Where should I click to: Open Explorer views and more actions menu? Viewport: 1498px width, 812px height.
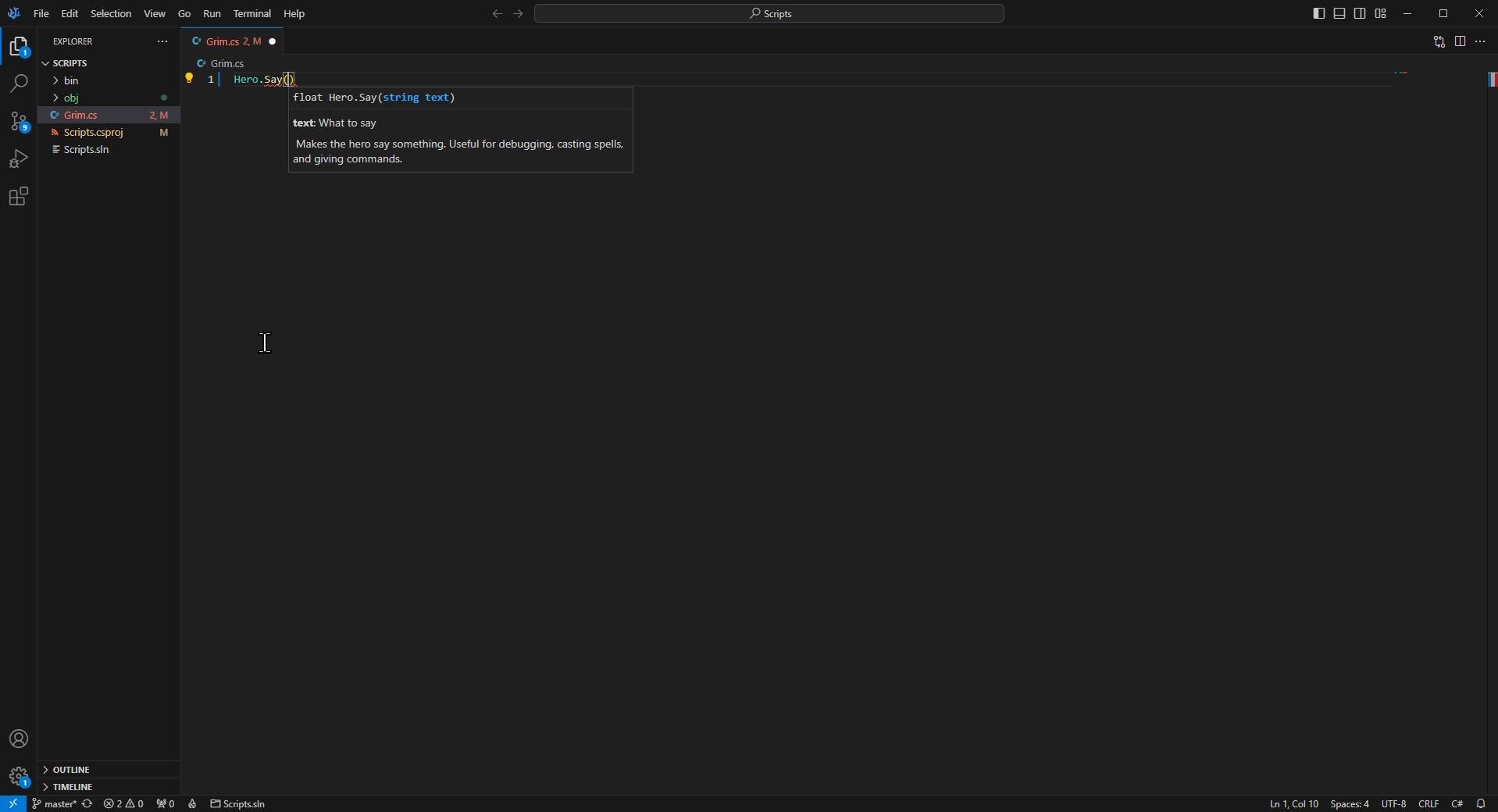[162, 41]
